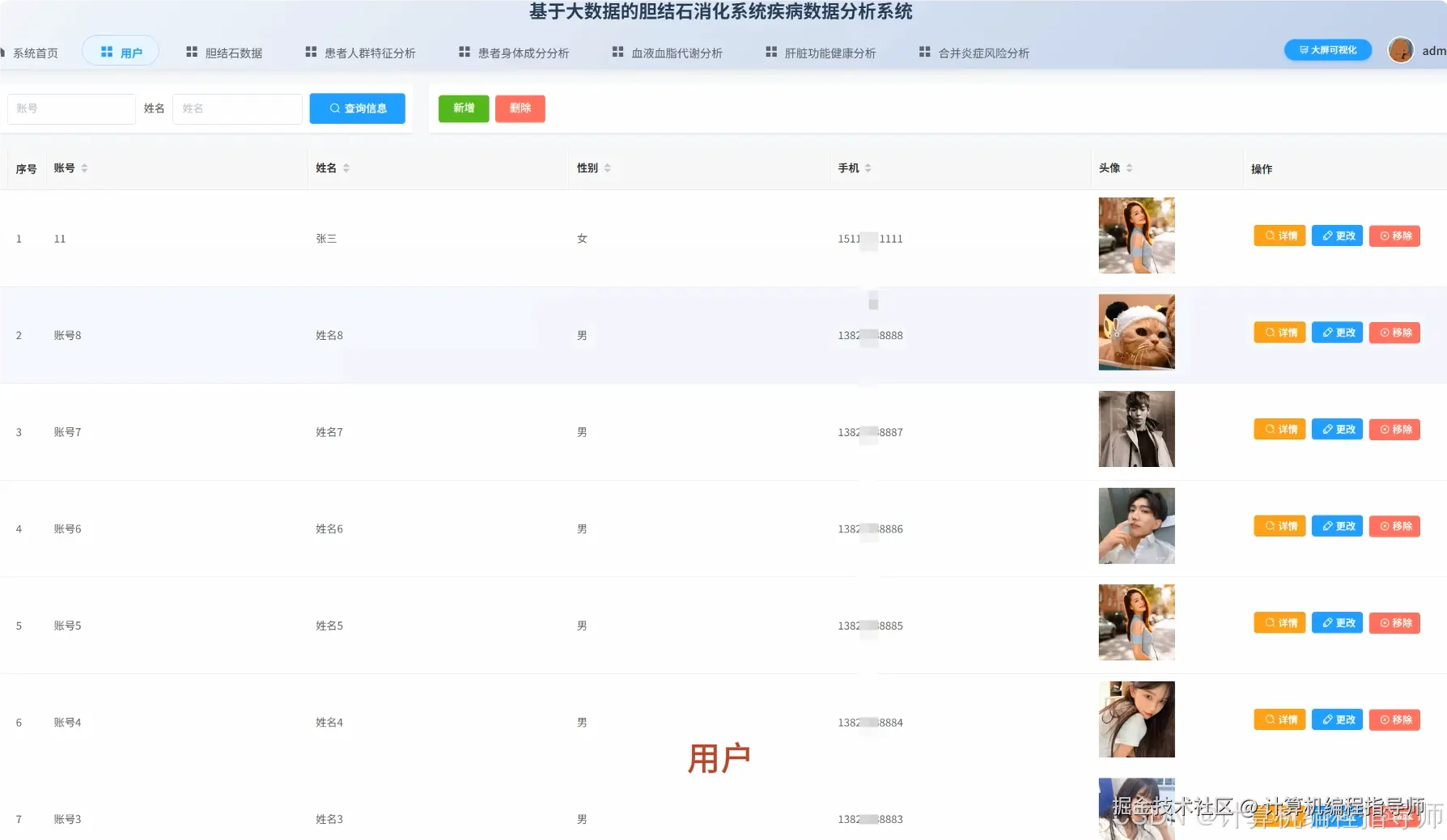Viewport: 1447px width, 840px height.
Task: Click the 胆结石数据 nav icon
Action: tap(192, 52)
